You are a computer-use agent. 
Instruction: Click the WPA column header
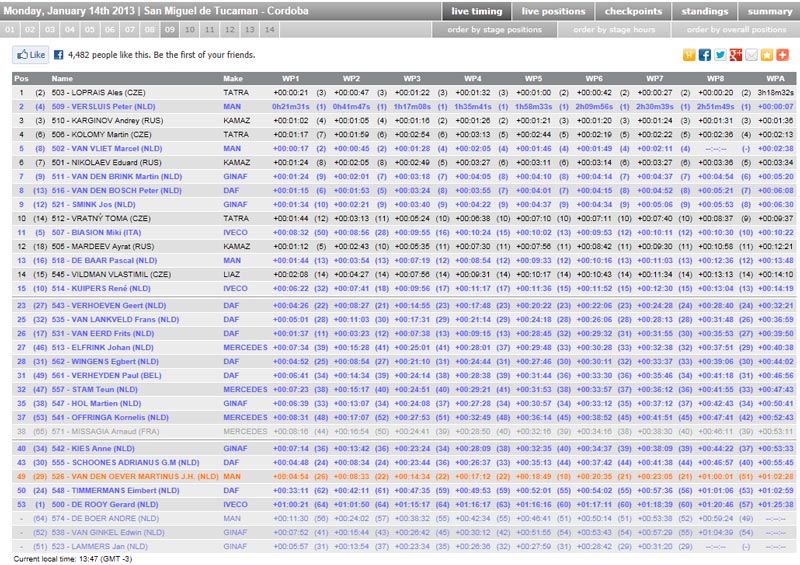tap(776, 79)
